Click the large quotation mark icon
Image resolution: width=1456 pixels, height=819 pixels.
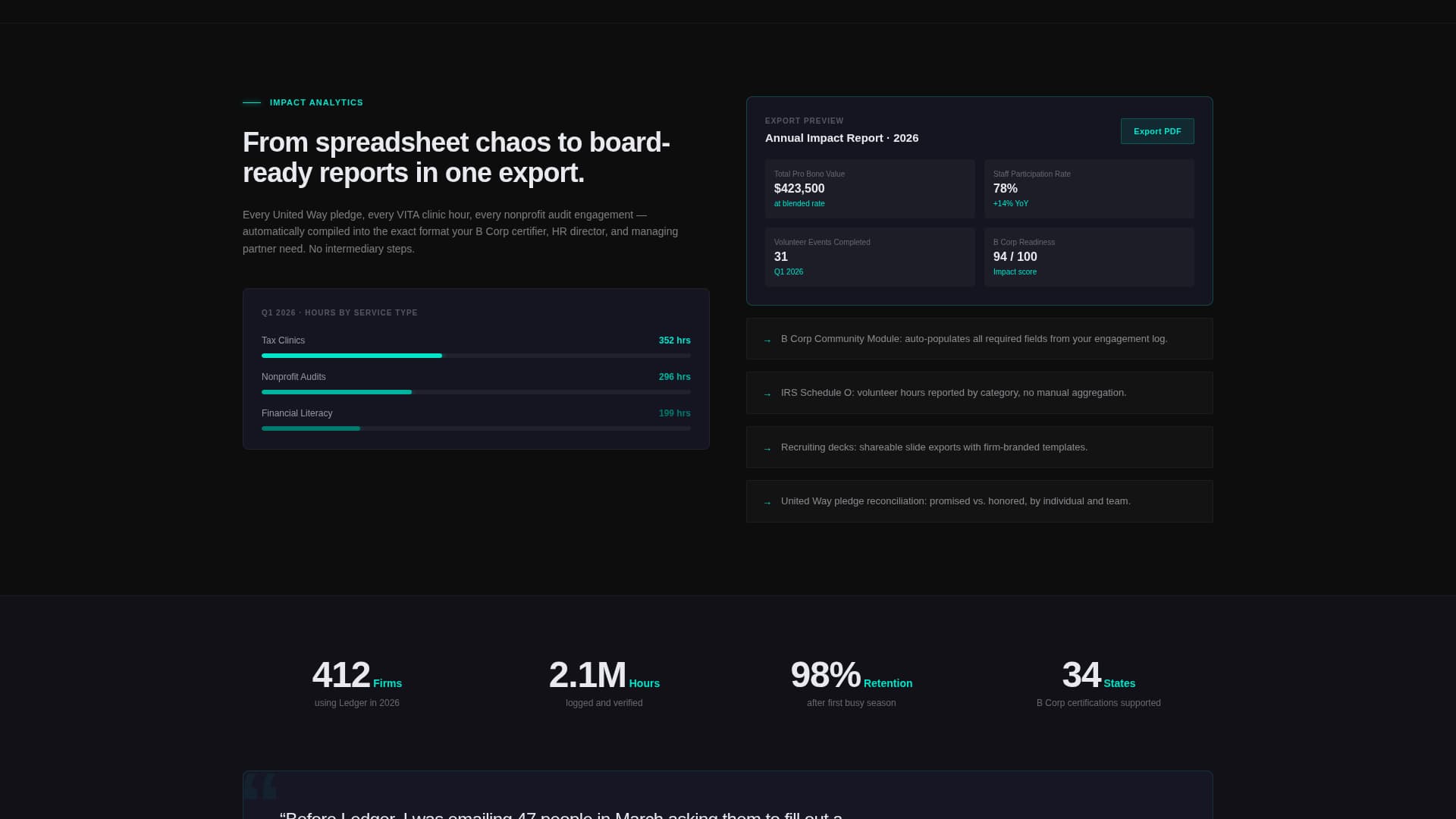(260, 787)
